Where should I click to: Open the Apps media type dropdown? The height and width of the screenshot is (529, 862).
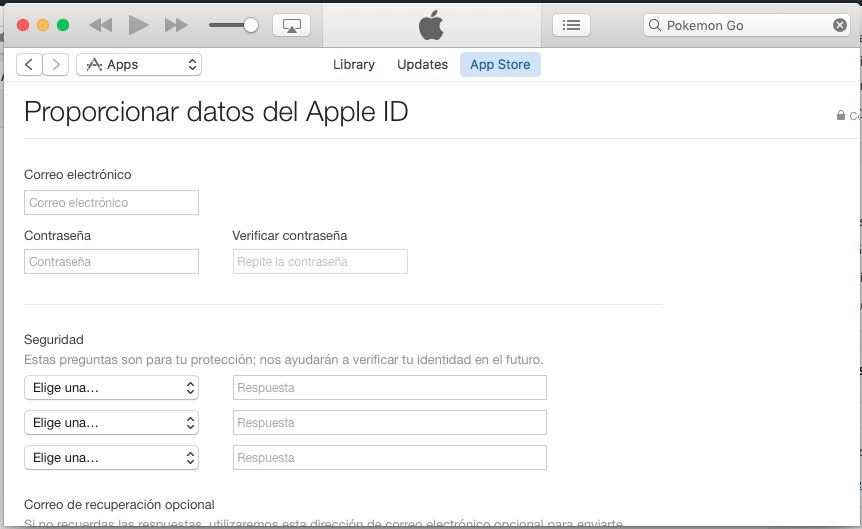pos(139,65)
